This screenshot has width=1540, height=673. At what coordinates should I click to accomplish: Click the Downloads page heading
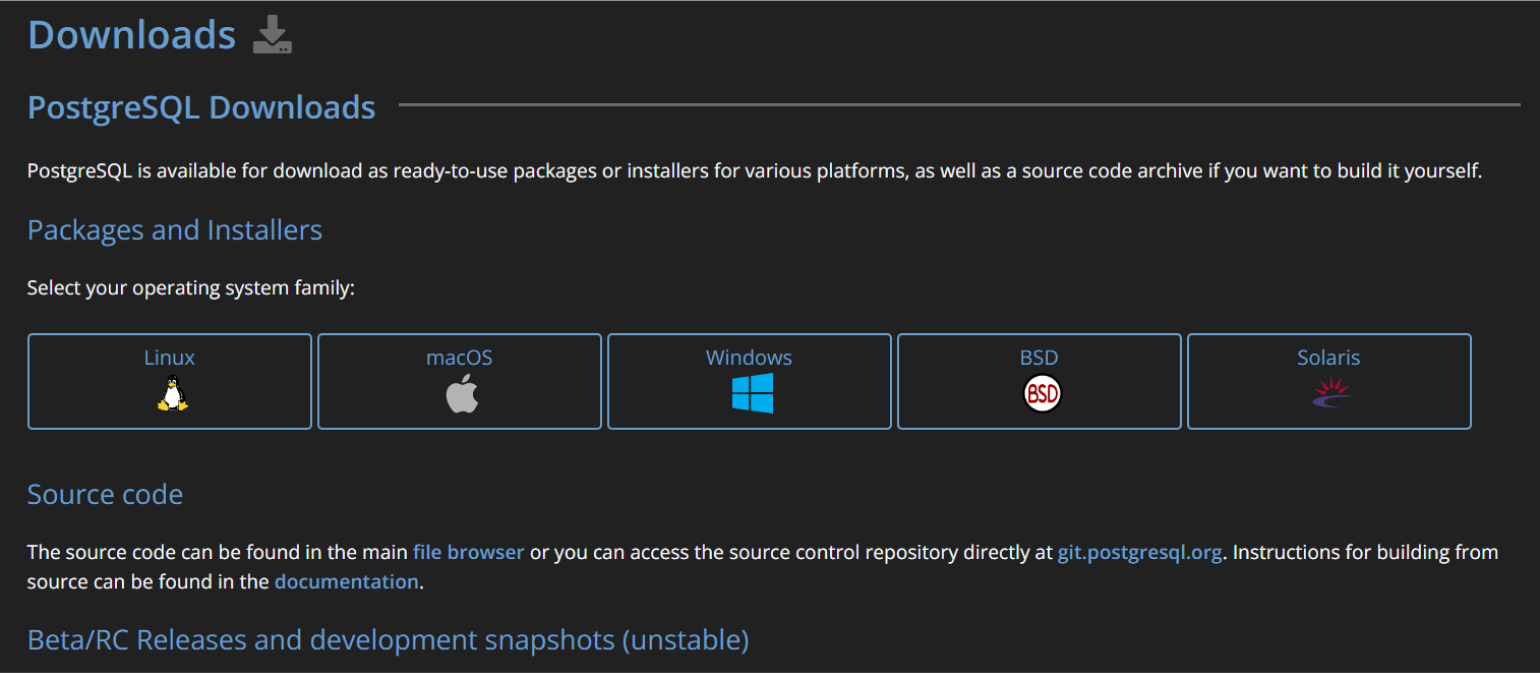pyautogui.click(x=132, y=35)
